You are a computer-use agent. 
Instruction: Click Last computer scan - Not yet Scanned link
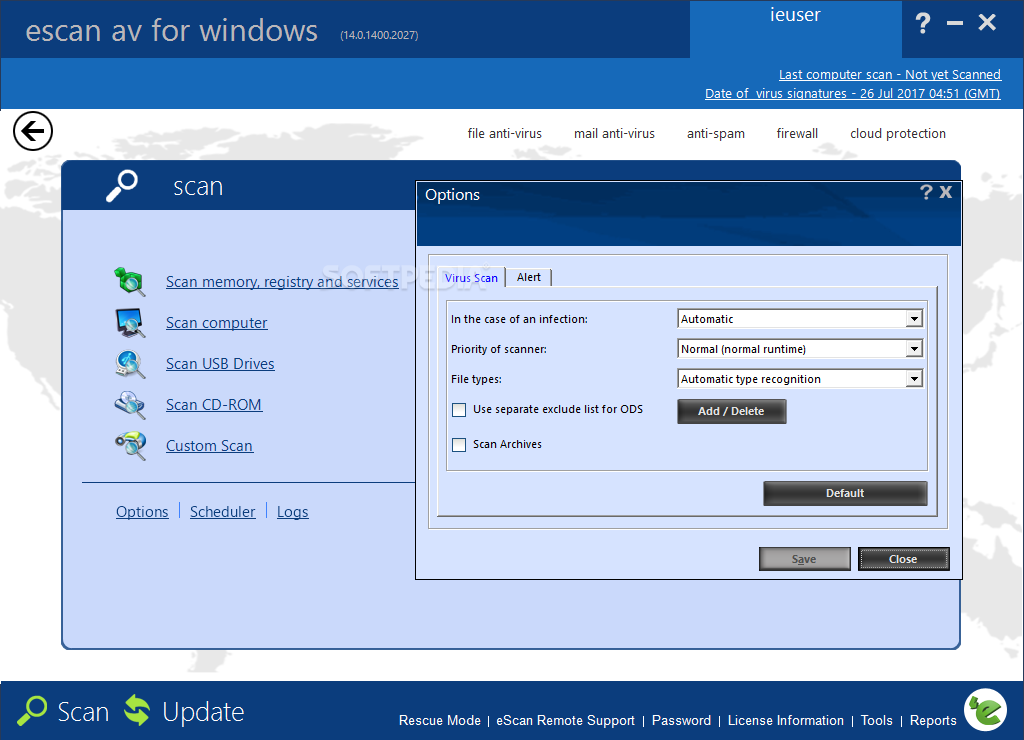point(889,74)
